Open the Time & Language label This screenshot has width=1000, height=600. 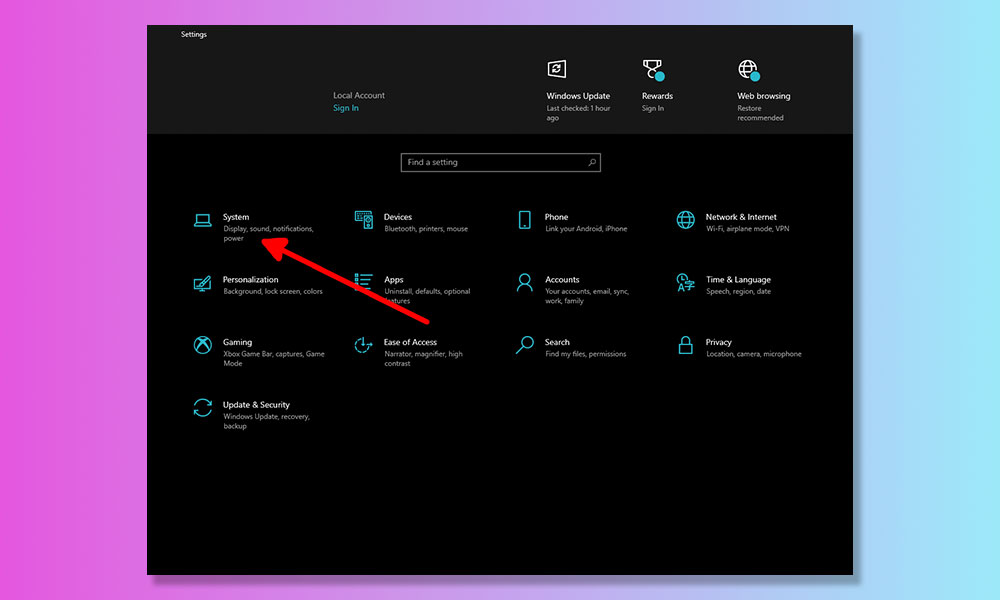point(738,279)
